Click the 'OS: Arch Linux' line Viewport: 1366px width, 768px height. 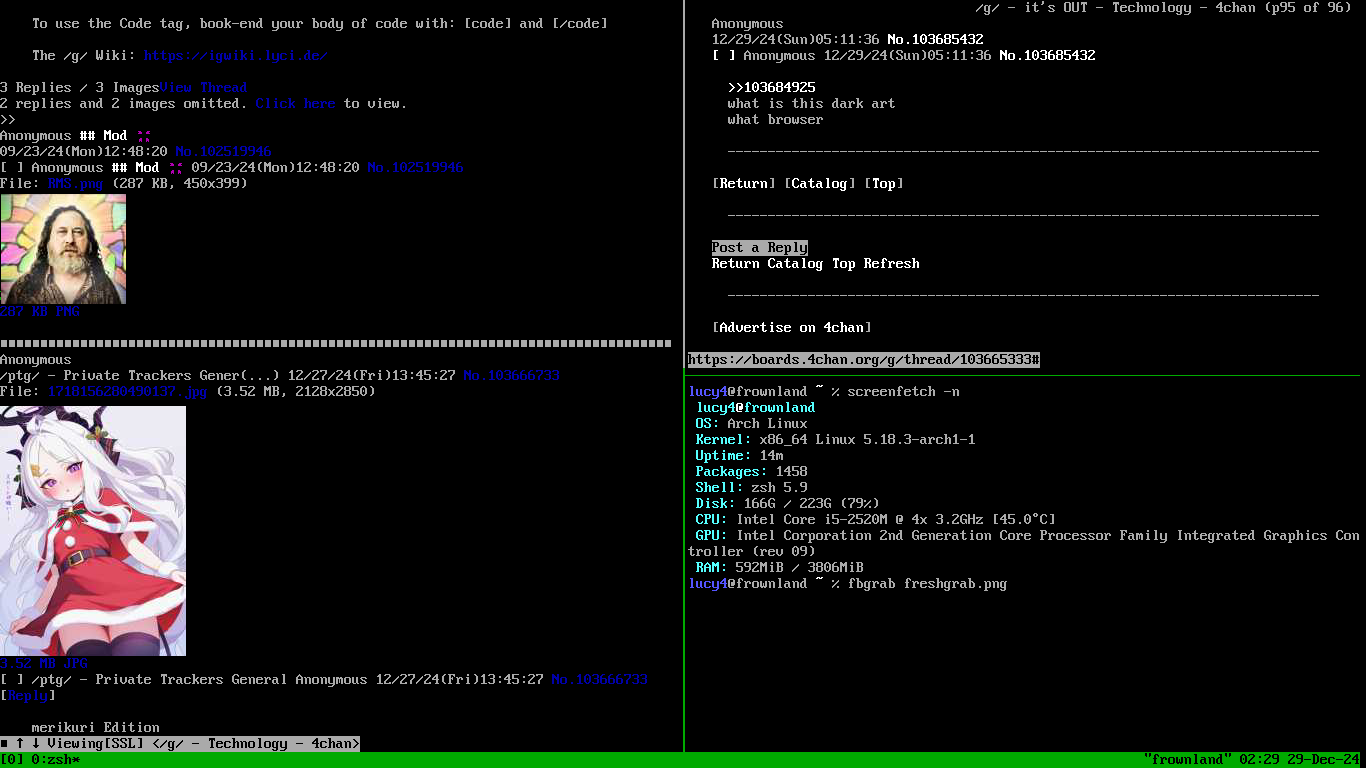[751, 423]
